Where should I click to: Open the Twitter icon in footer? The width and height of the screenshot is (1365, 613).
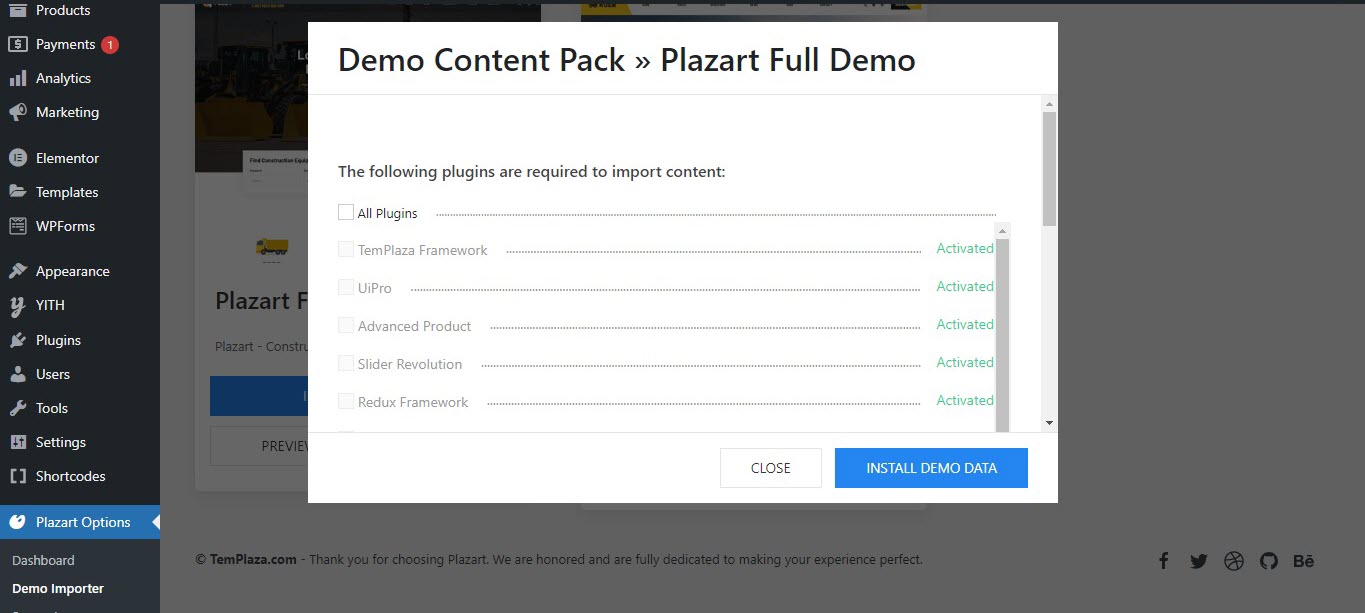tap(1199, 561)
